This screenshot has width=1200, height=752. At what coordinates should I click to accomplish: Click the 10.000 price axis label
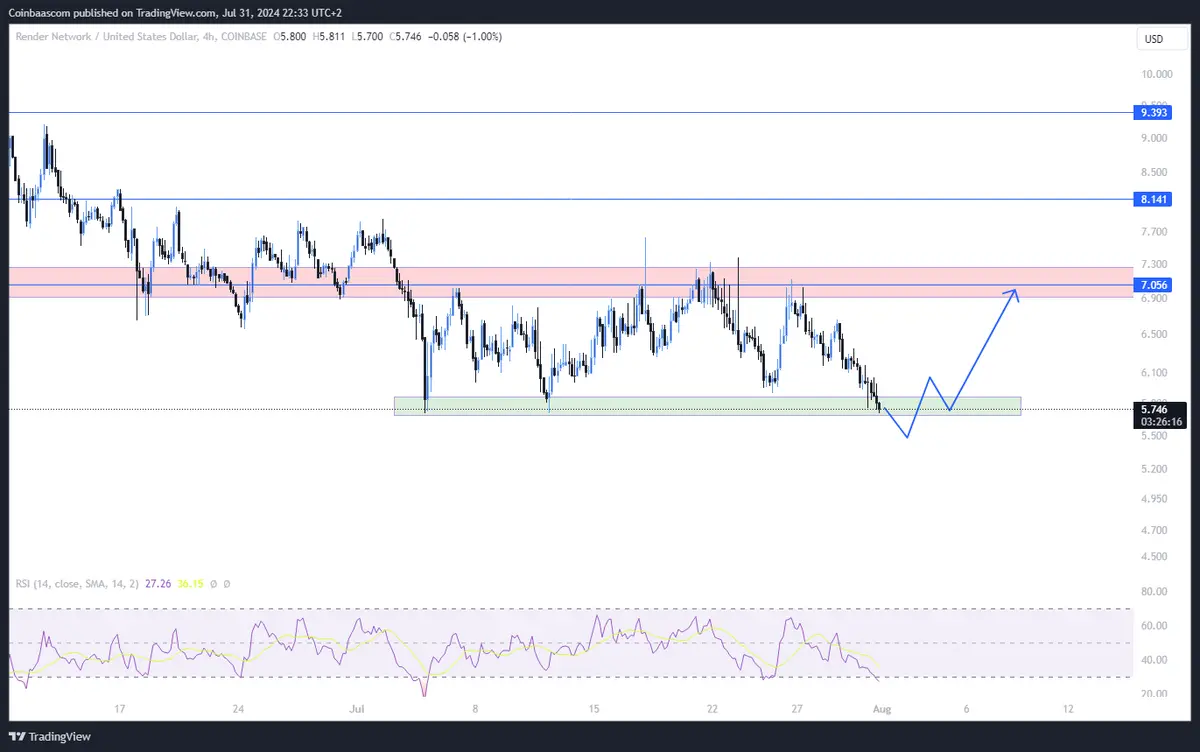(x=1157, y=74)
